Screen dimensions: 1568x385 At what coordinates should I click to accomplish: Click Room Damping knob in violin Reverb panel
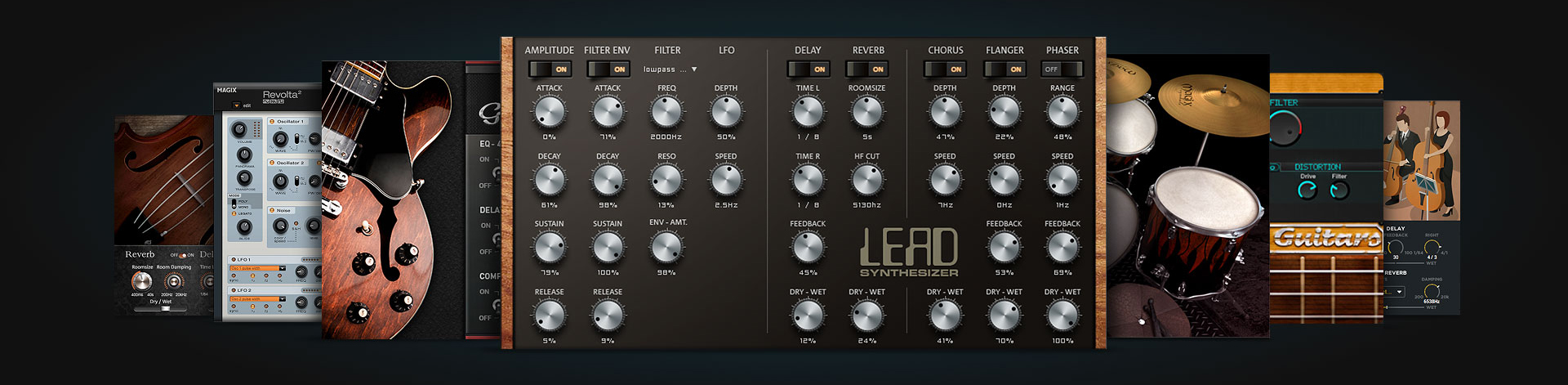pos(173,283)
